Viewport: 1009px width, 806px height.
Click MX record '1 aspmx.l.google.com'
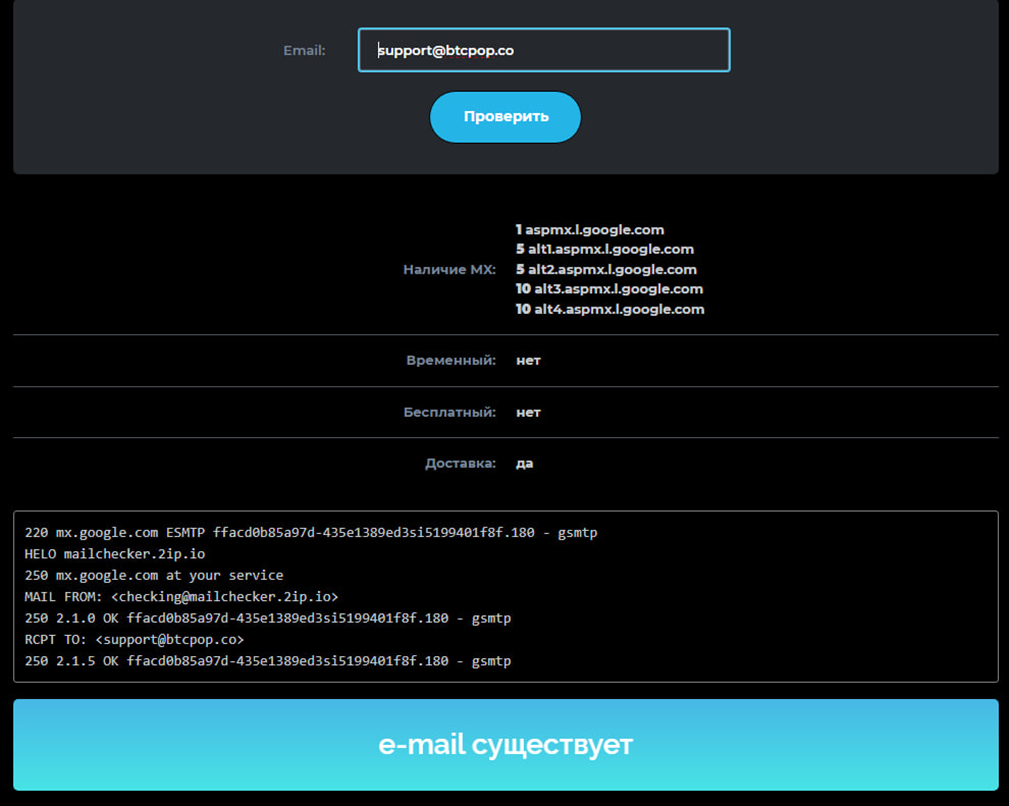tap(590, 230)
